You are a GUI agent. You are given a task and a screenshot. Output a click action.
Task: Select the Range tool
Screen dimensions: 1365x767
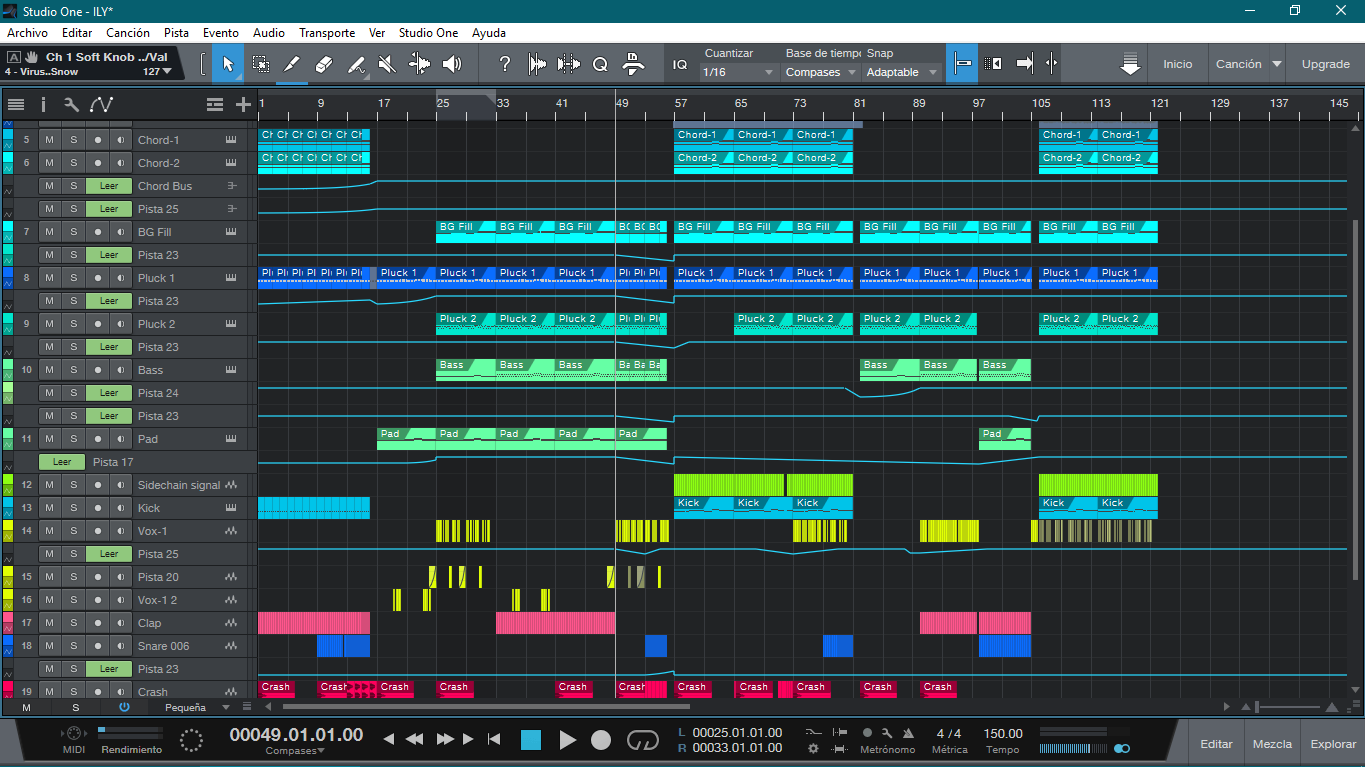(x=260, y=64)
